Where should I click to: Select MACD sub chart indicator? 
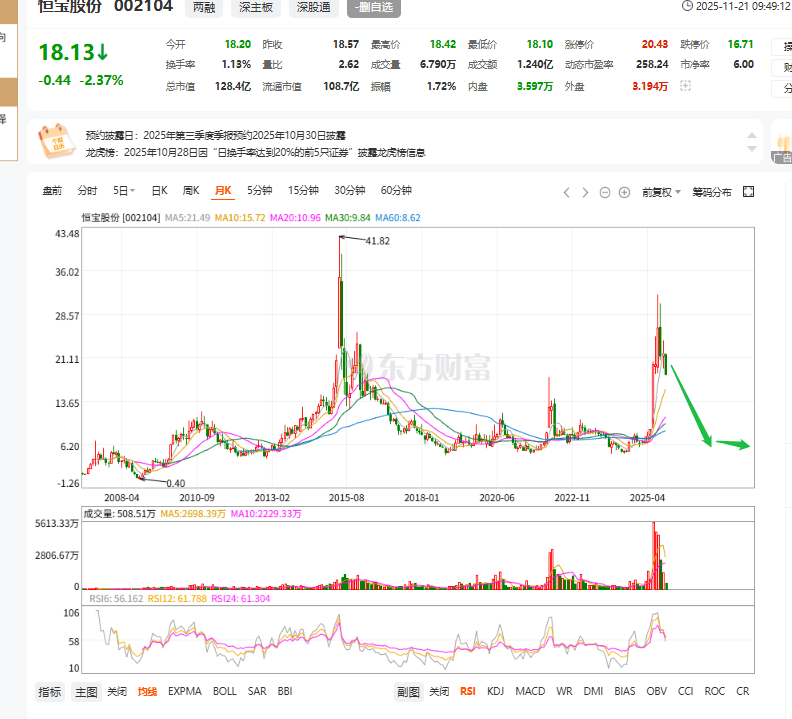click(x=530, y=691)
